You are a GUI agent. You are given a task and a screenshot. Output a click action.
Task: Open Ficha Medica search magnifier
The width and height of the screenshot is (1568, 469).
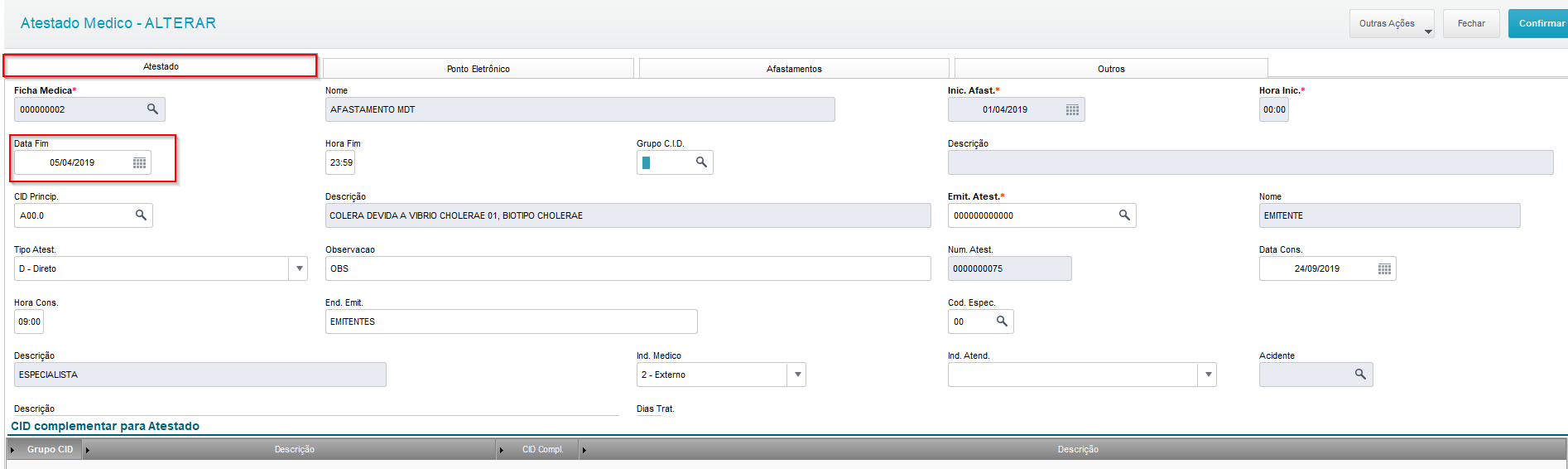tap(152, 109)
